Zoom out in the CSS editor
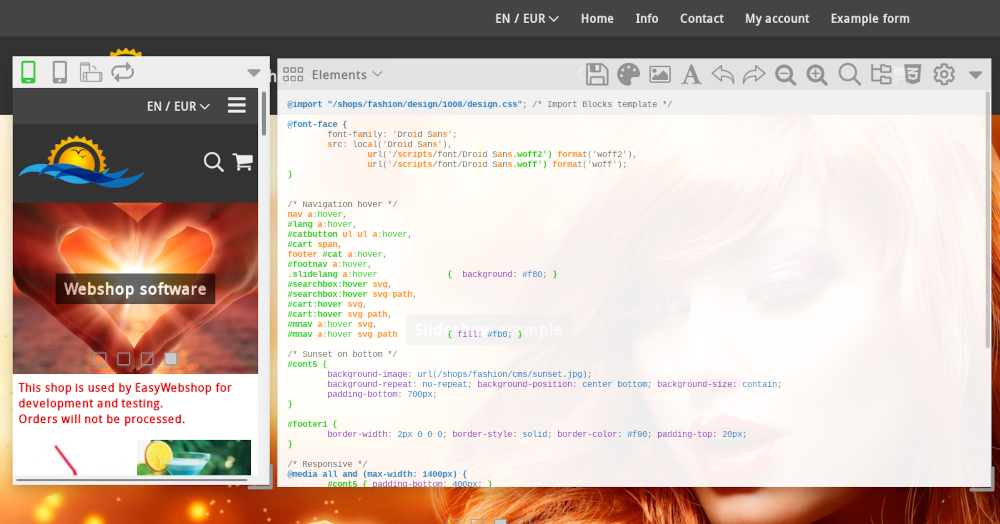Viewport: 1000px width, 524px height. pos(786,75)
